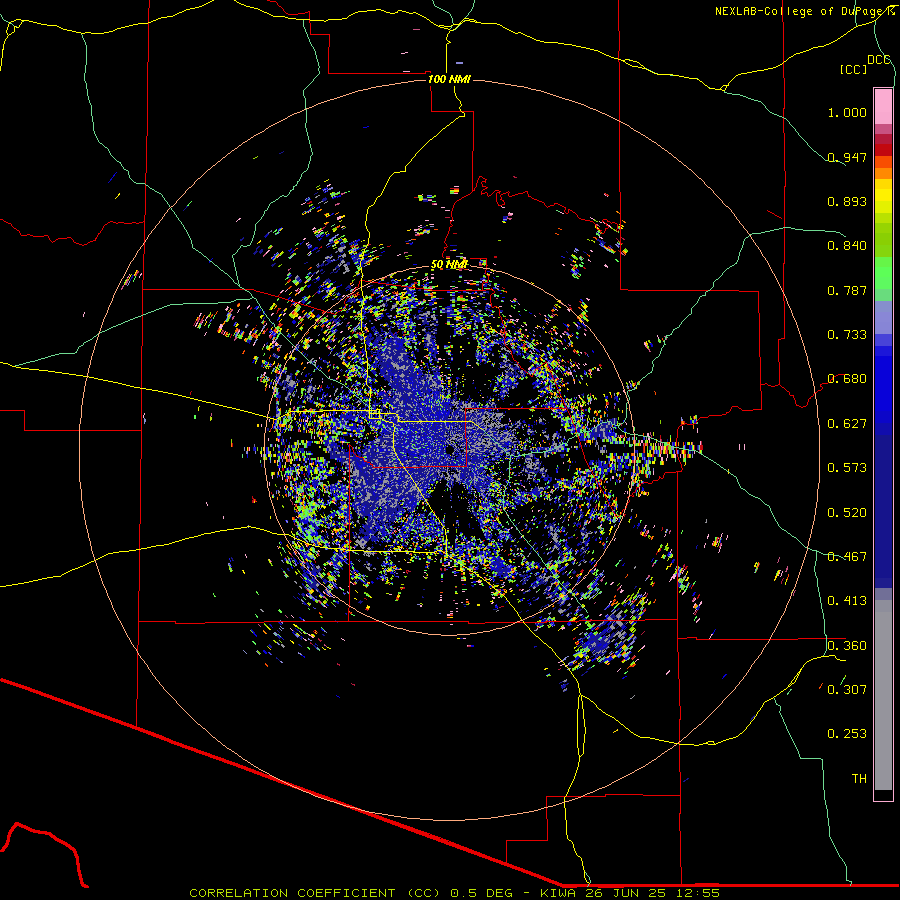This screenshot has height=900, width=900.
Task: Click the 0.733 legend value
Action: point(847,335)
